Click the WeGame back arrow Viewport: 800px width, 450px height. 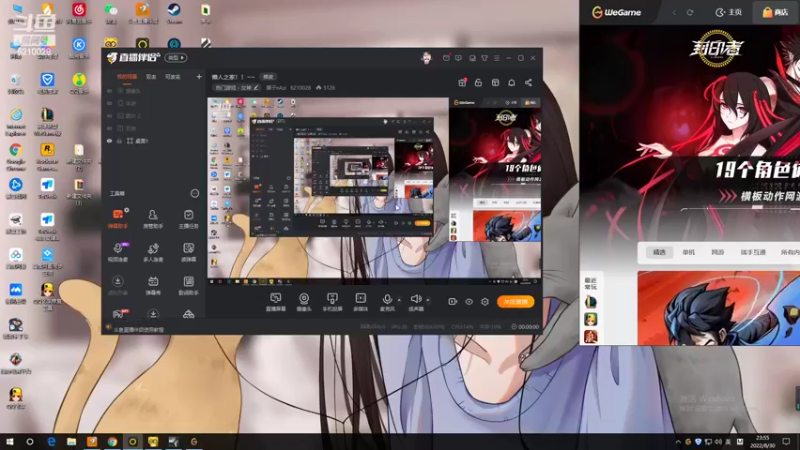[674, 12]
